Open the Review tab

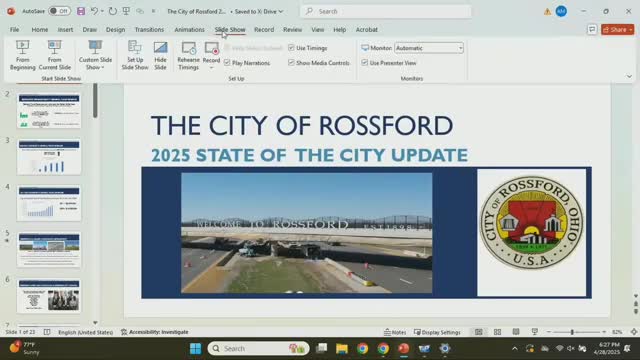click(x=293, y=29)
